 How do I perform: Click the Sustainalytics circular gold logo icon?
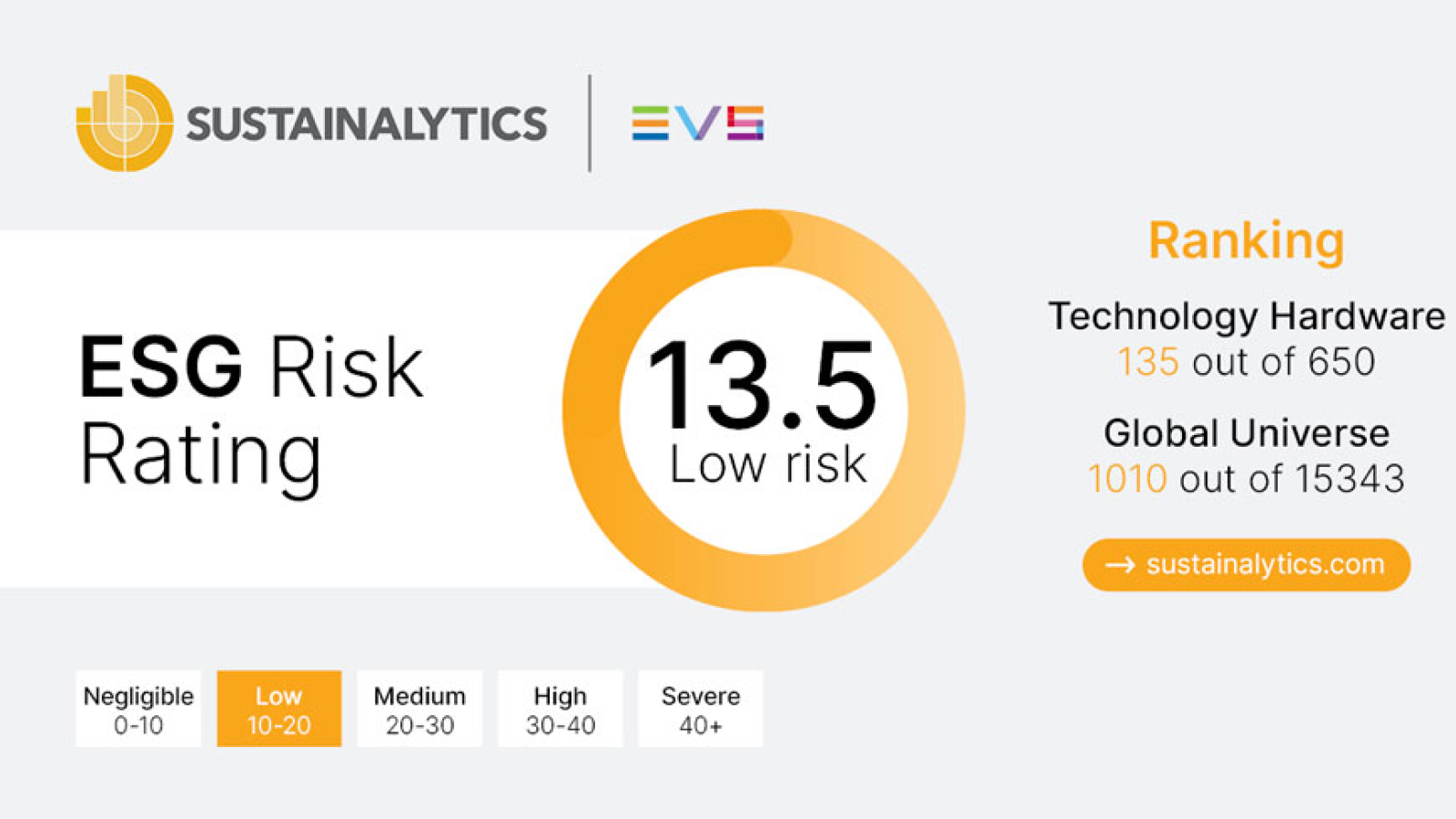pos(125,123)
